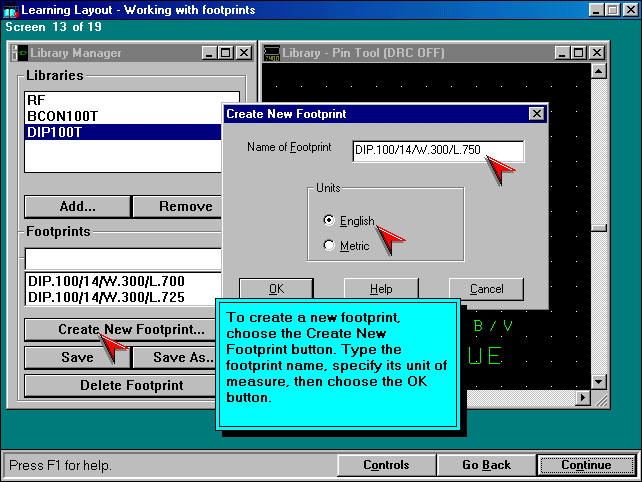Click the Learning Layout title bar icon
This screenshot has width=642, height=482.
[x=11, y=10]
